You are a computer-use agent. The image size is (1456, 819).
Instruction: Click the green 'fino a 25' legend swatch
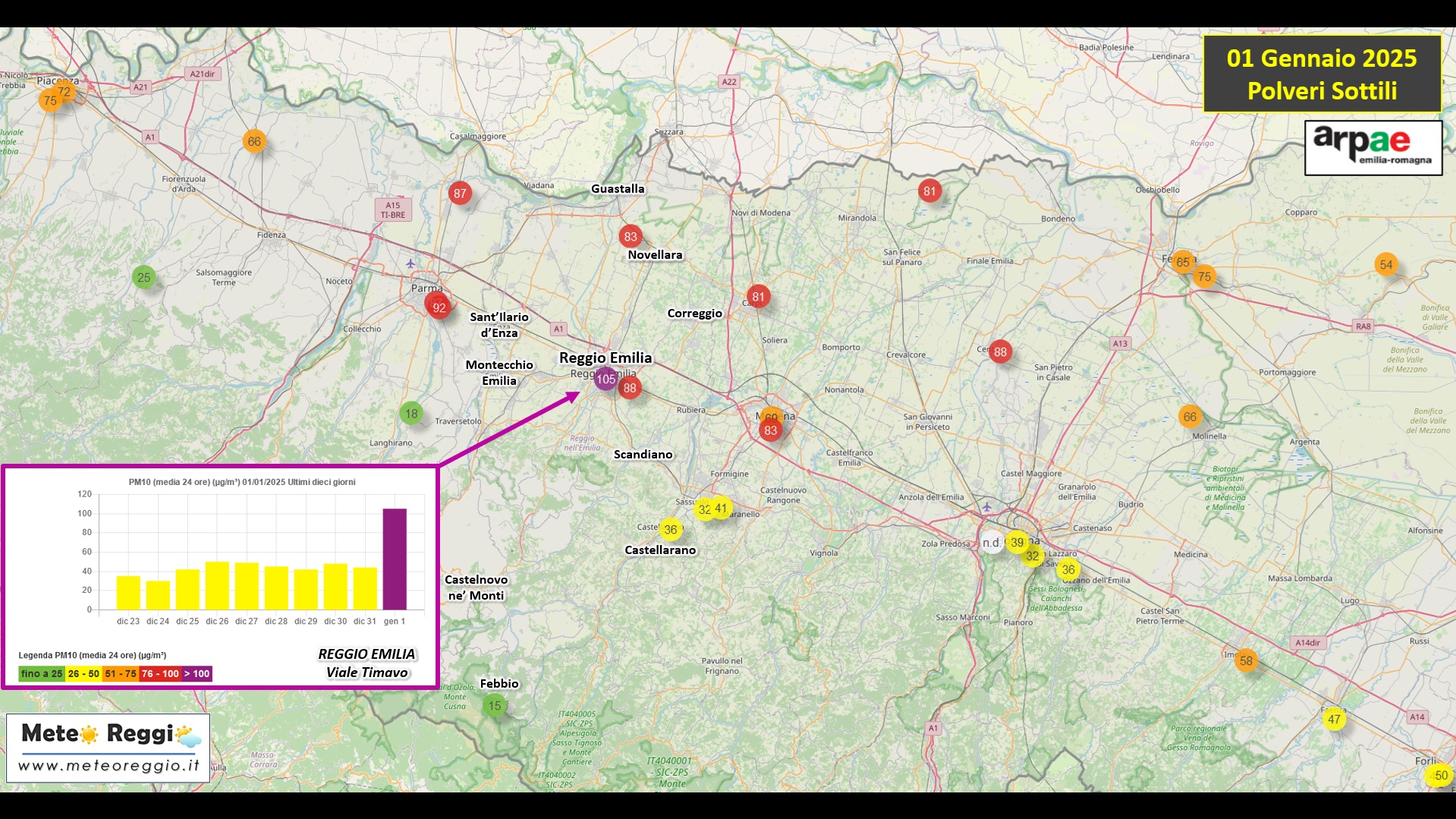coord(42,673)
